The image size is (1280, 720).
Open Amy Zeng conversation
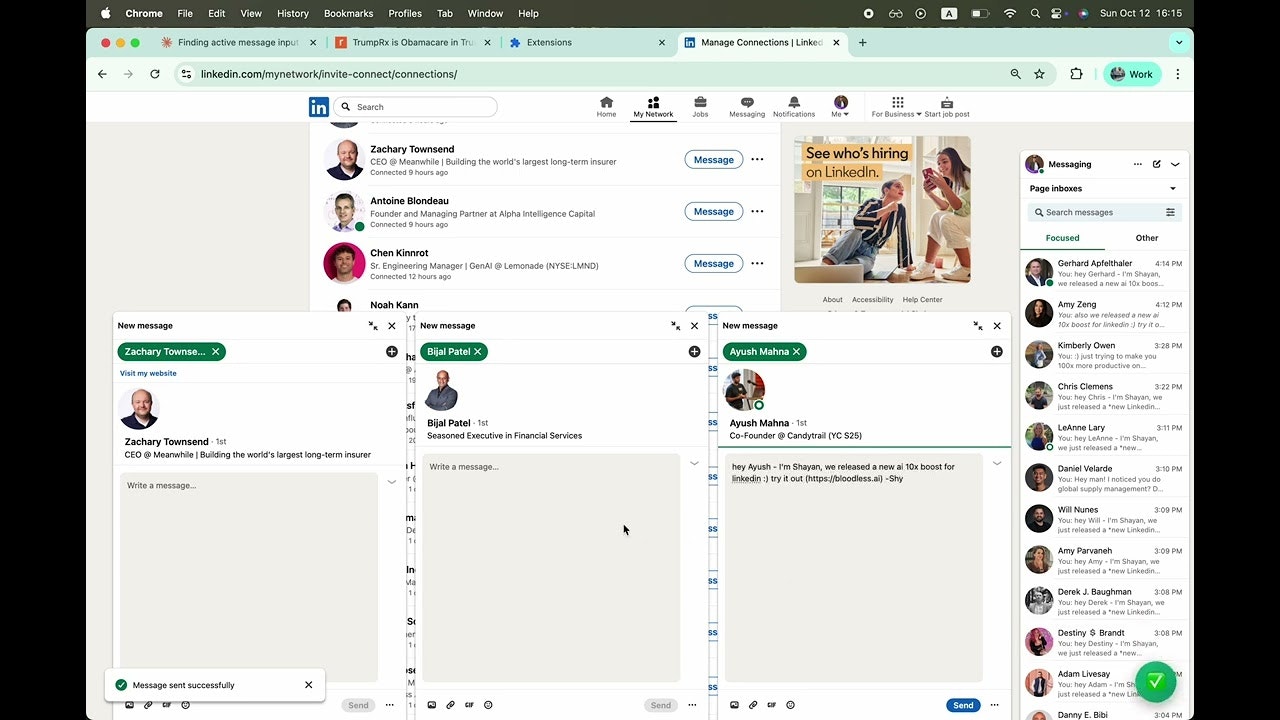(1104, 314)
